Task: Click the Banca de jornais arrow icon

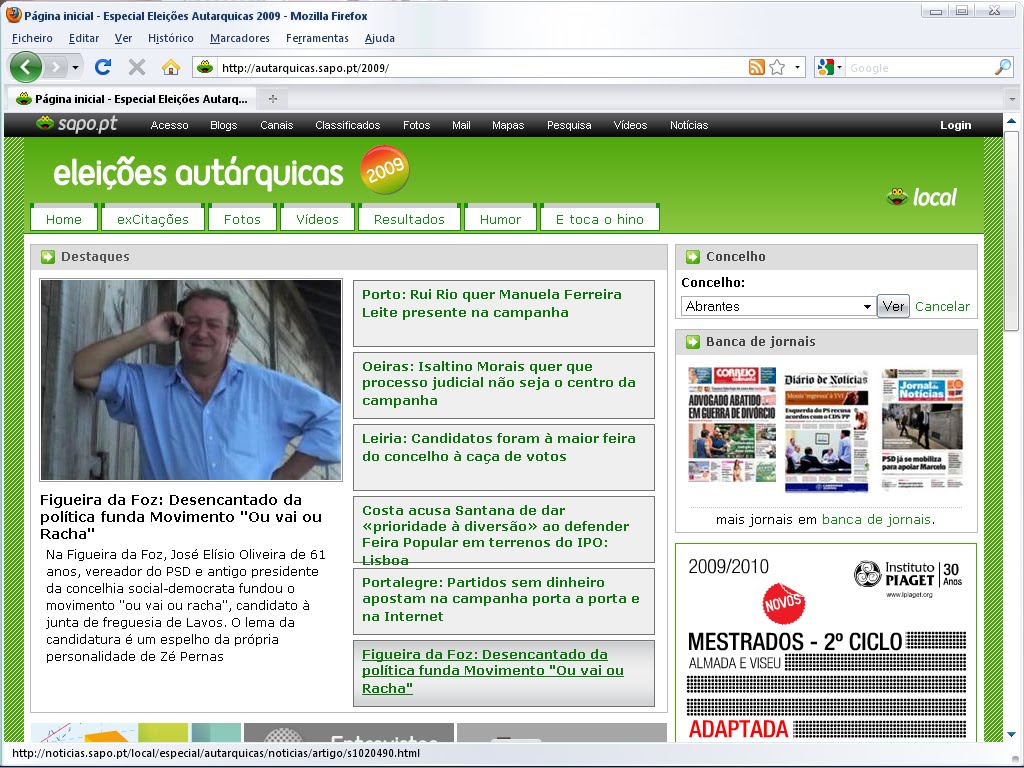Action: tap(692, 342)
